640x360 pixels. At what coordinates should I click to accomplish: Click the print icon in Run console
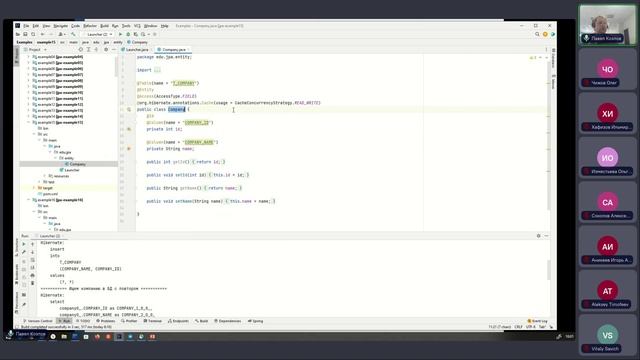click(x=33, y=276)
